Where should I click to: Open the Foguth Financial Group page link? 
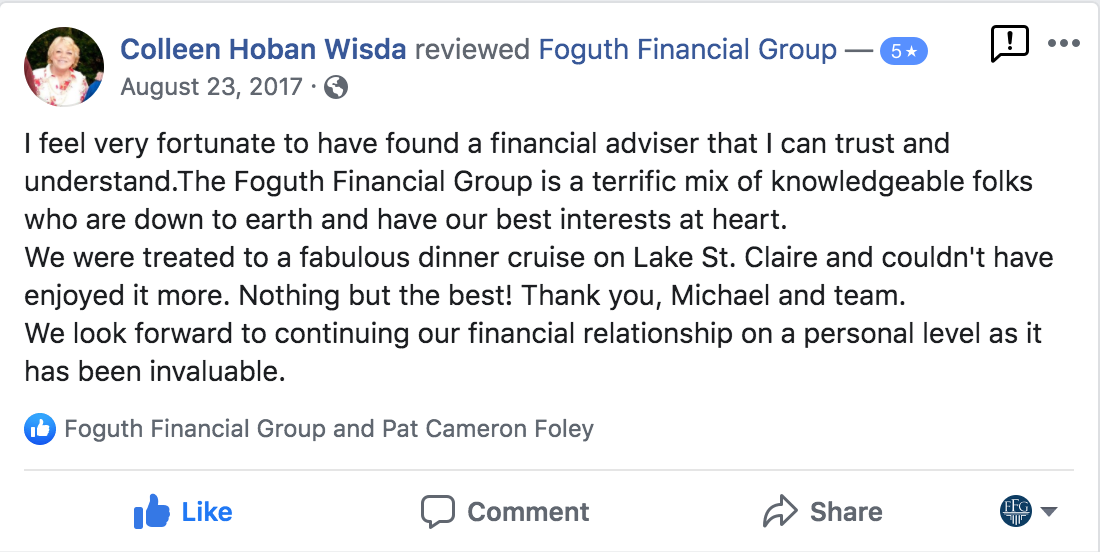tap(688, 49)
